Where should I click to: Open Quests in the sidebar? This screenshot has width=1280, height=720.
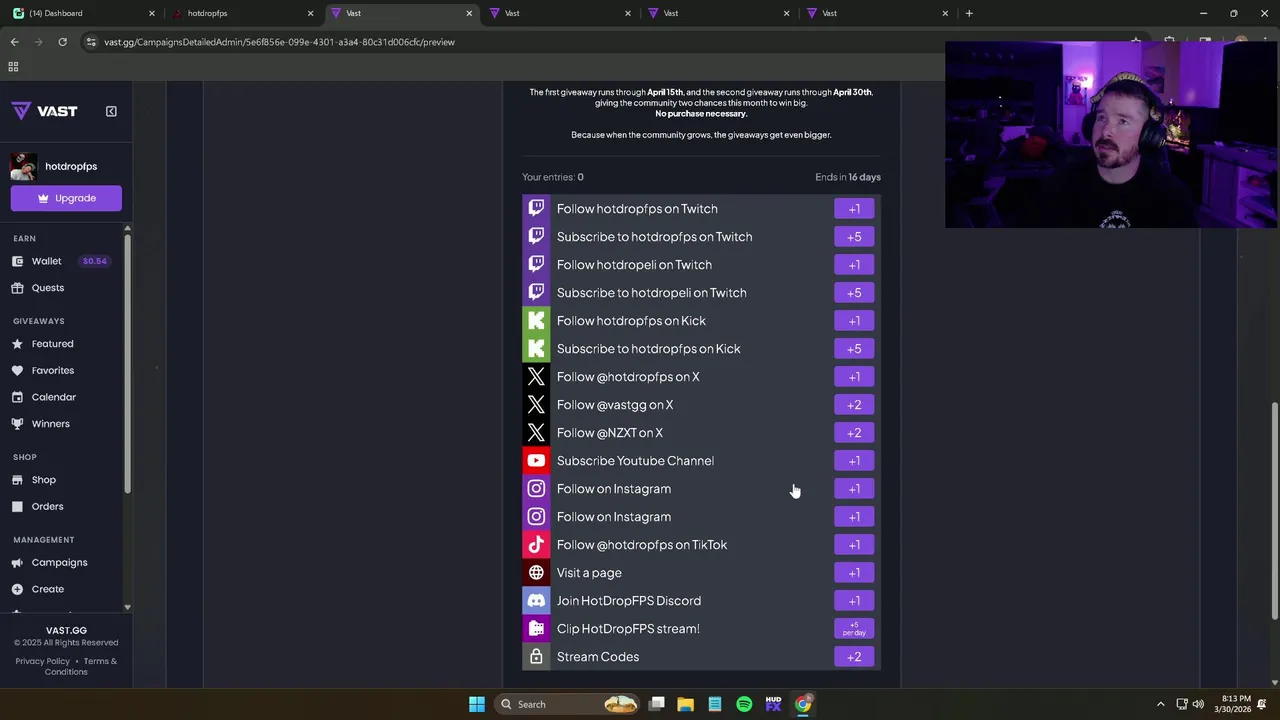click(x=47, y=288)
